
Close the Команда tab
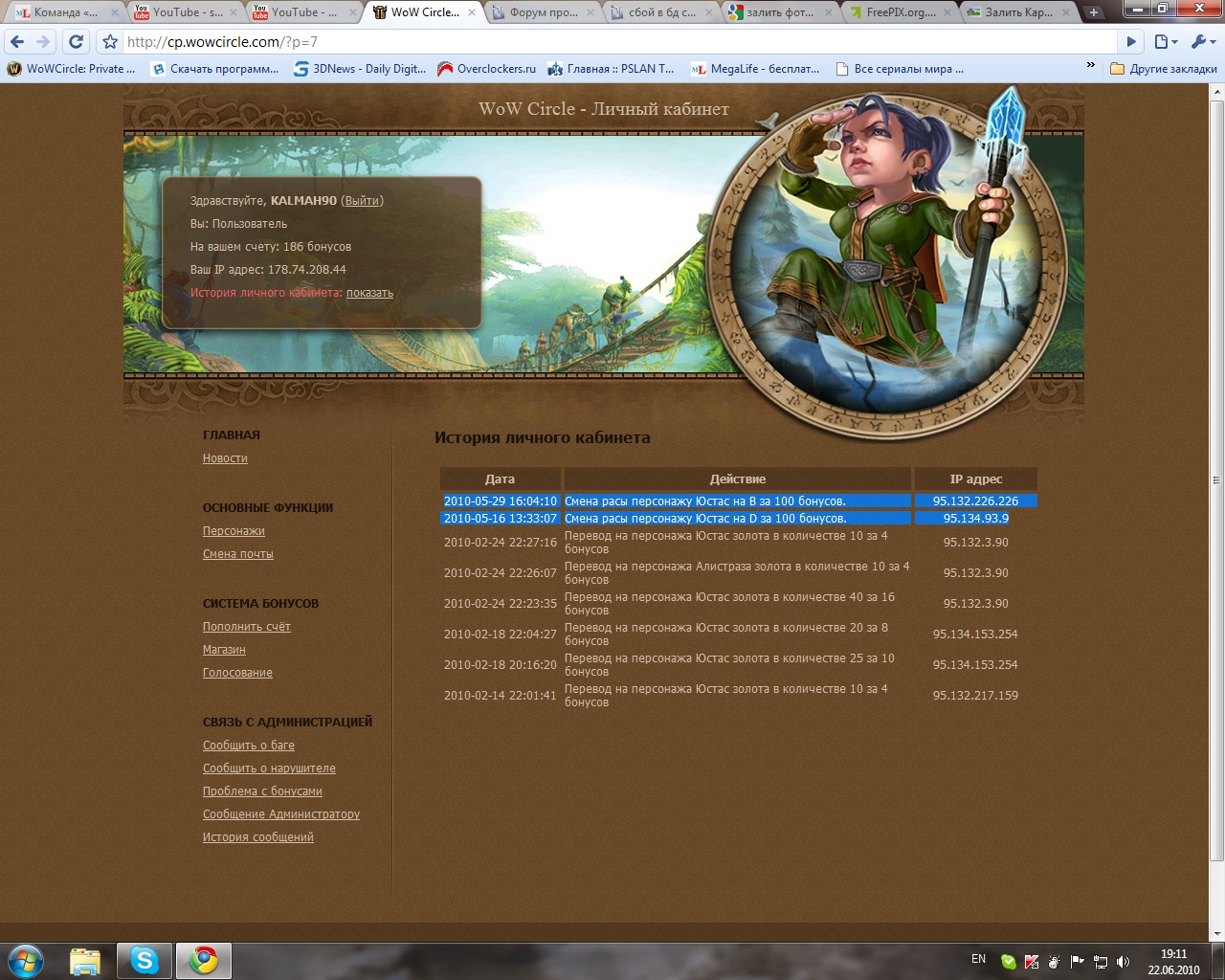(x=116, y=12)
